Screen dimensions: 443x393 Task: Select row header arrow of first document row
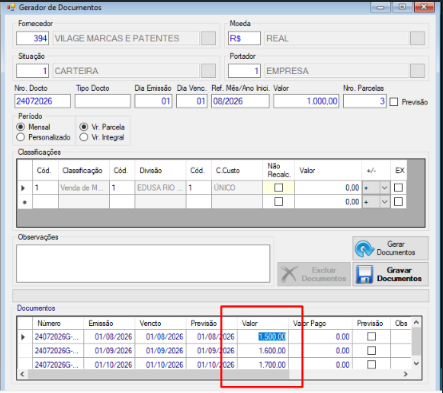click(x=25, y=337)
